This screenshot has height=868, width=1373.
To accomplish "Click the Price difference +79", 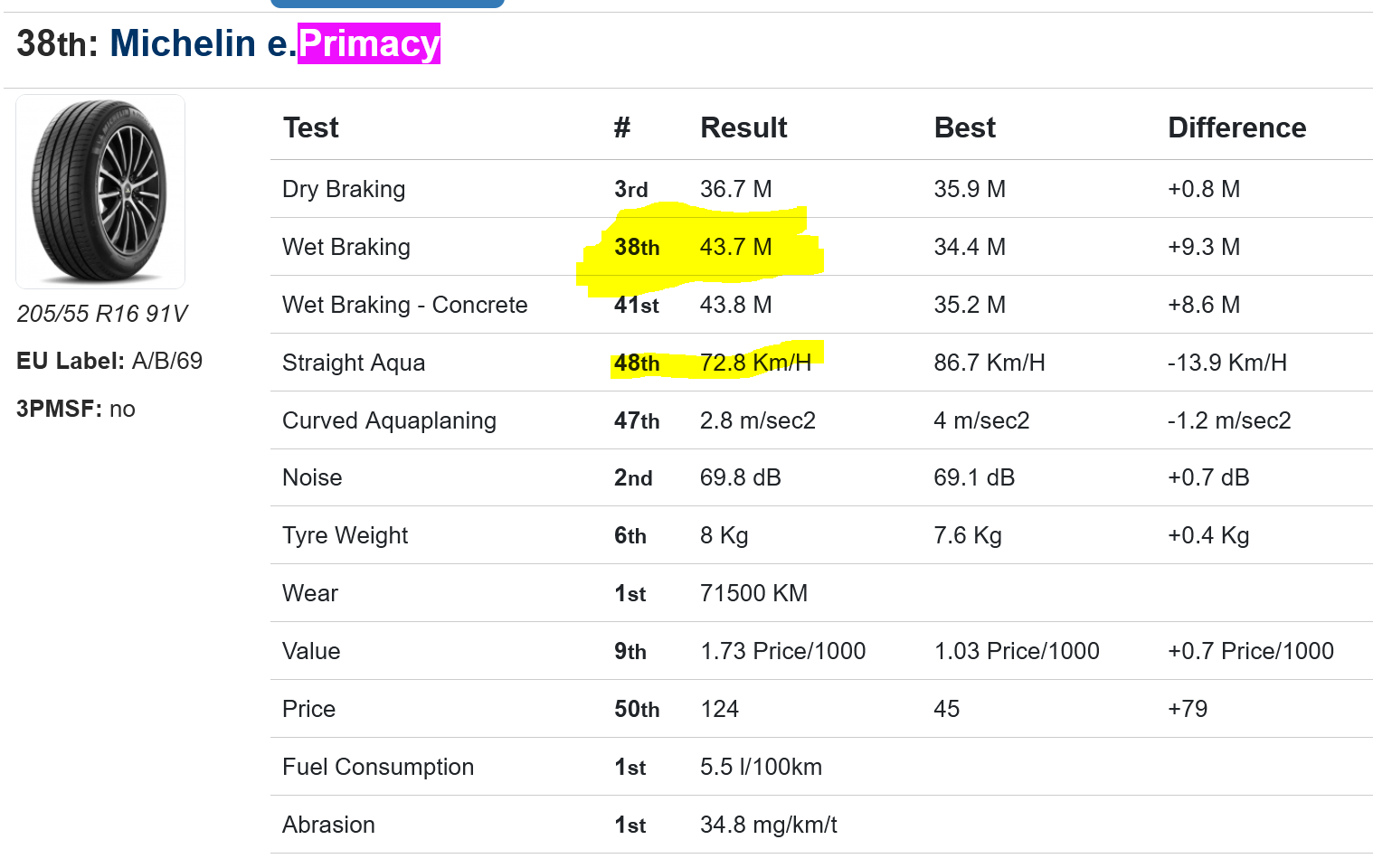I will [x=1188, y=709].
